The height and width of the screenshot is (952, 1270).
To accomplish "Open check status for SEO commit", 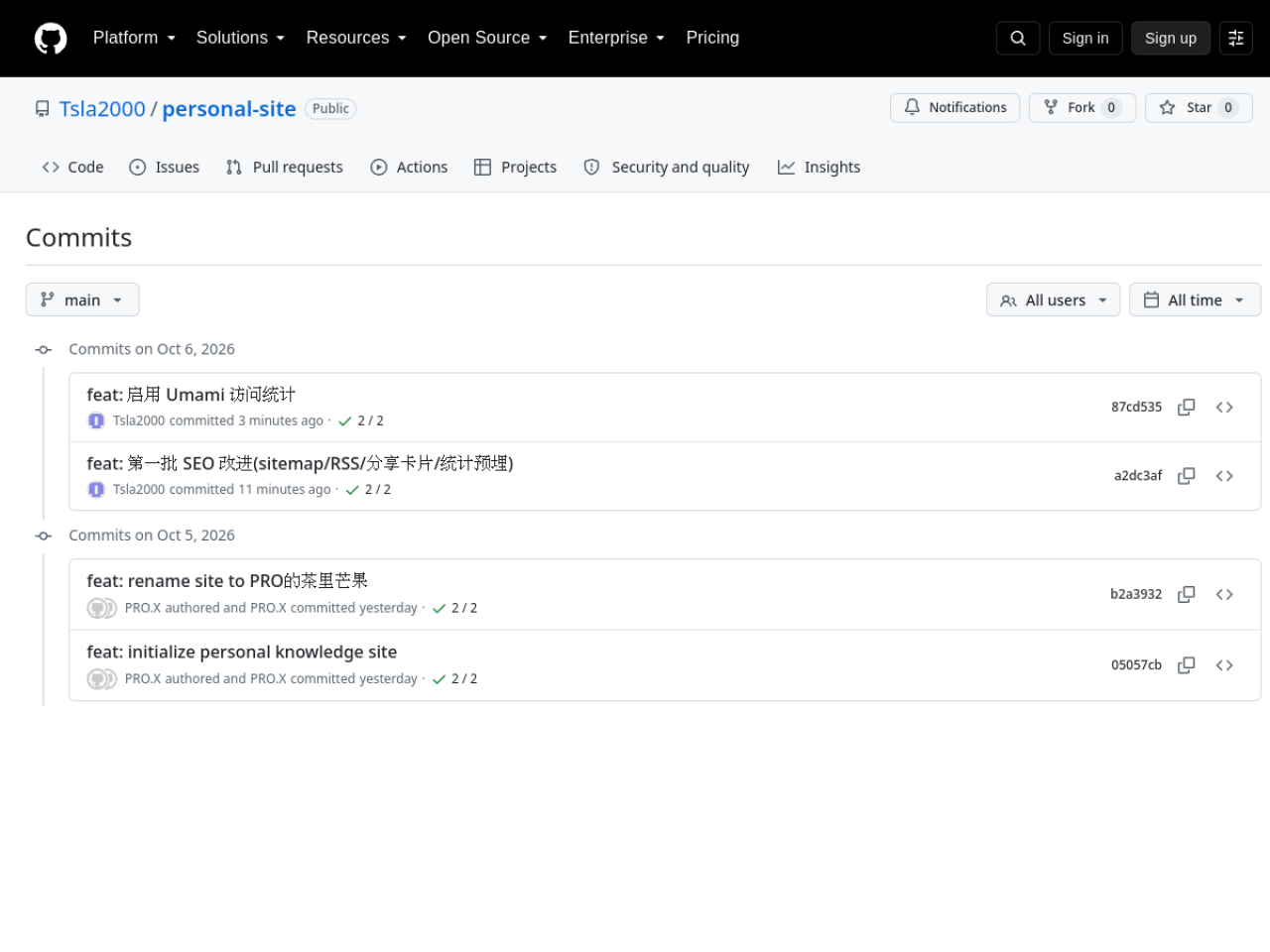I will [x=368, y=490].
